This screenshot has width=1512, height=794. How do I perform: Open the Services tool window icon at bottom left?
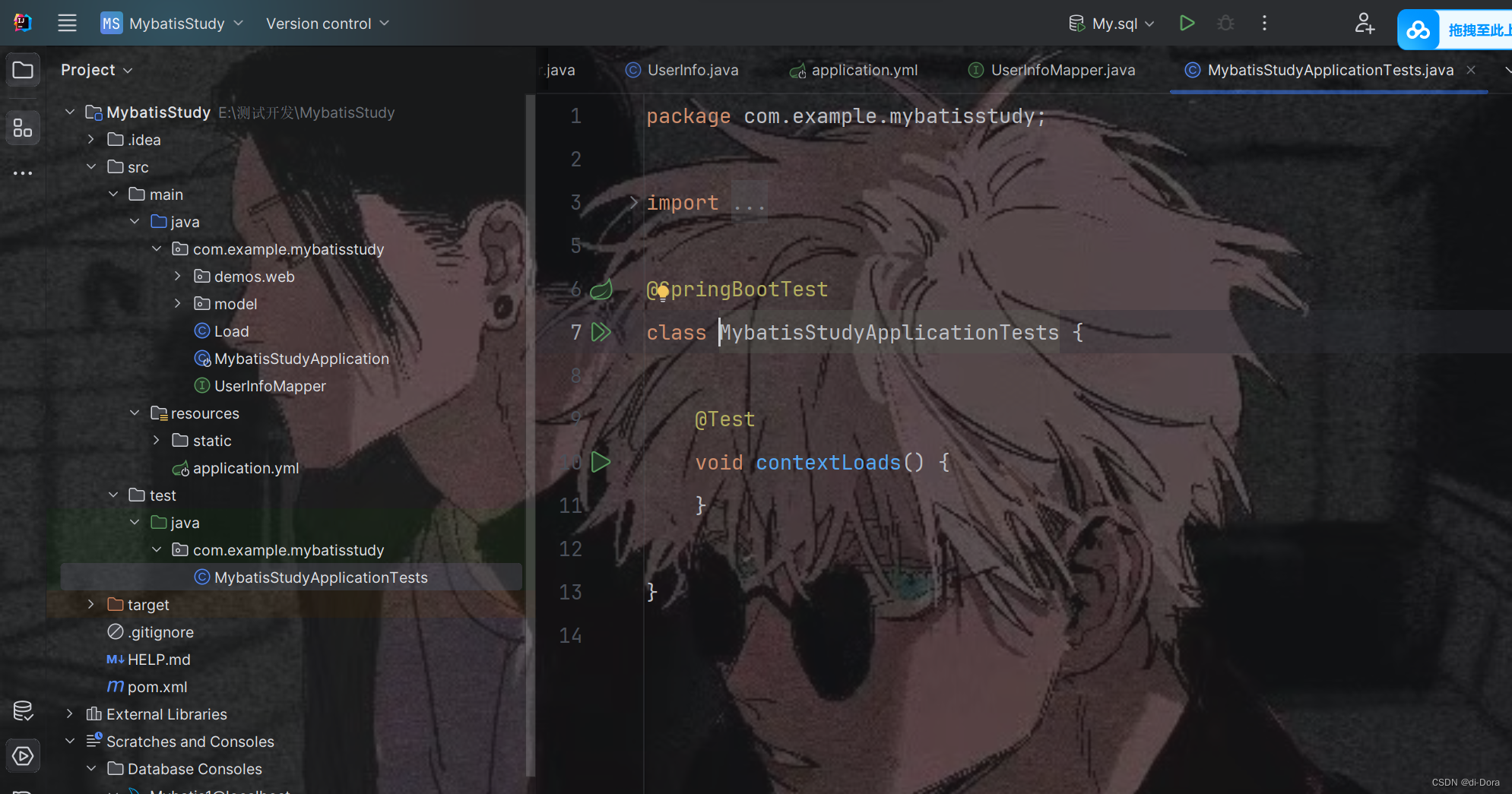pos(22,755)
